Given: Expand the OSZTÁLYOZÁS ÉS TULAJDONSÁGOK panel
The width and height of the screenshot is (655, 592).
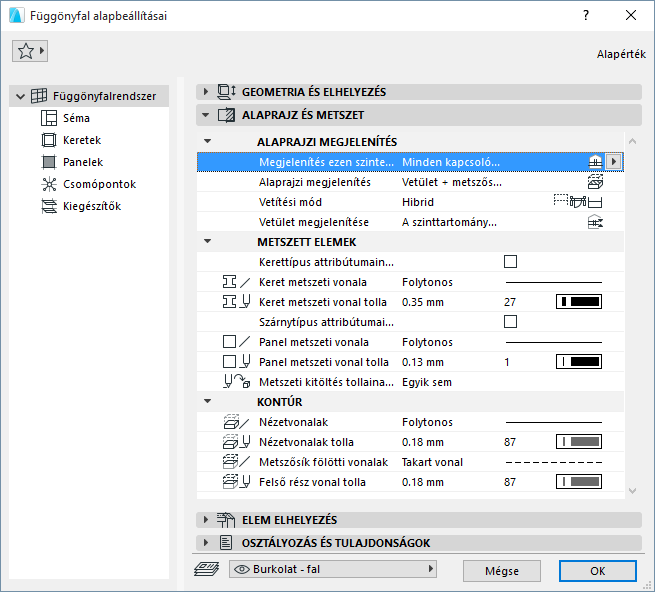Looking at the screenshot, I should point(205,543).
